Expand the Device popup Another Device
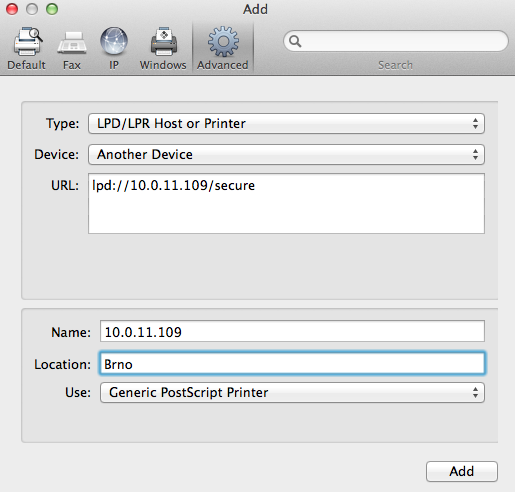 (286, 155)
